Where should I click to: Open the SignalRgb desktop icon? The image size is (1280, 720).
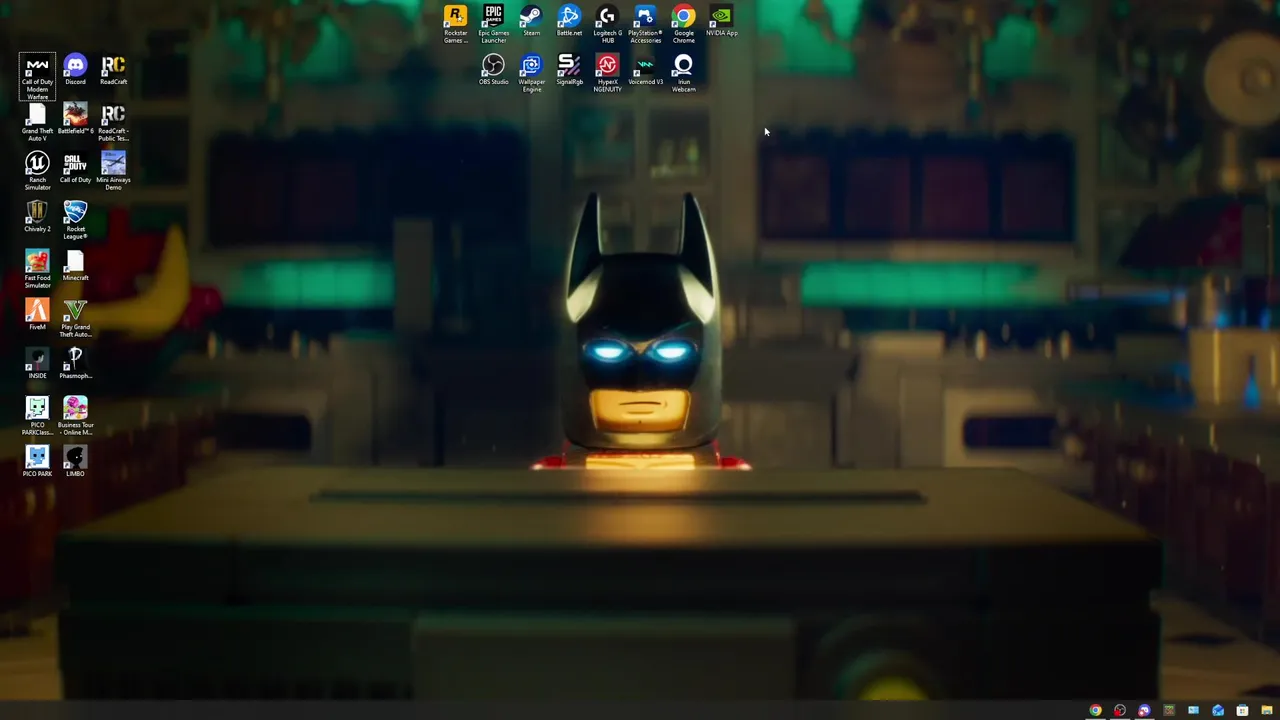569,70
